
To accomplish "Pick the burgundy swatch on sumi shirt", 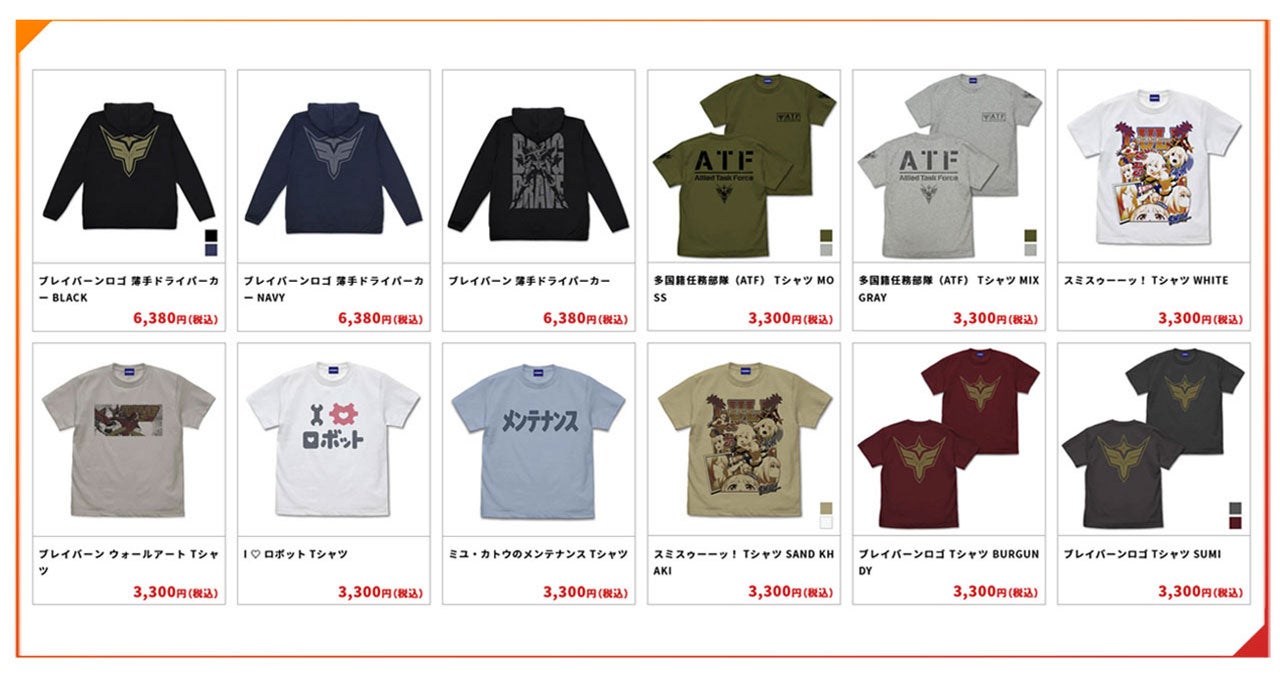I will pos(1236,523).
